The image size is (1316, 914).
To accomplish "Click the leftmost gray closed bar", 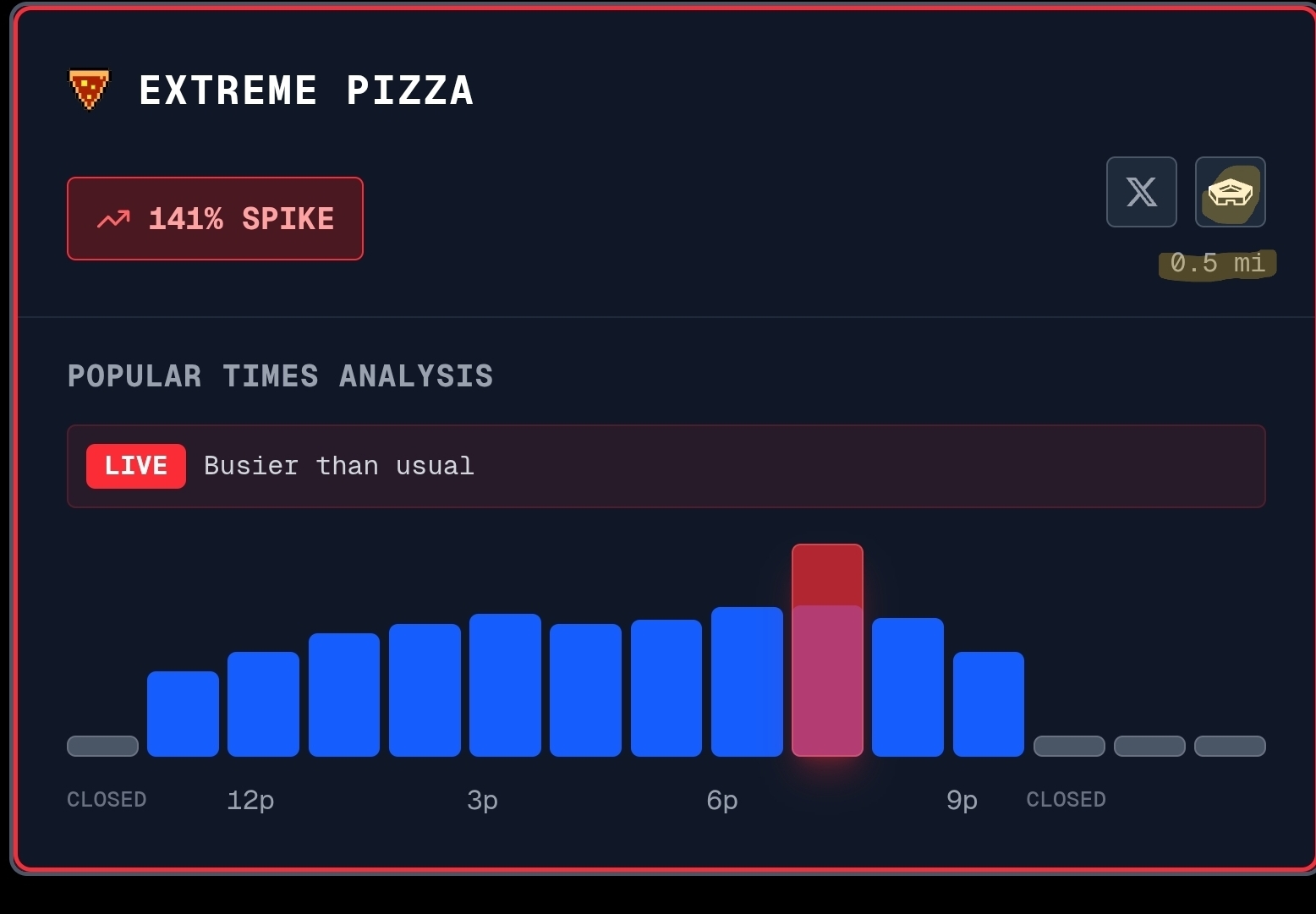I will coord(102,746).
